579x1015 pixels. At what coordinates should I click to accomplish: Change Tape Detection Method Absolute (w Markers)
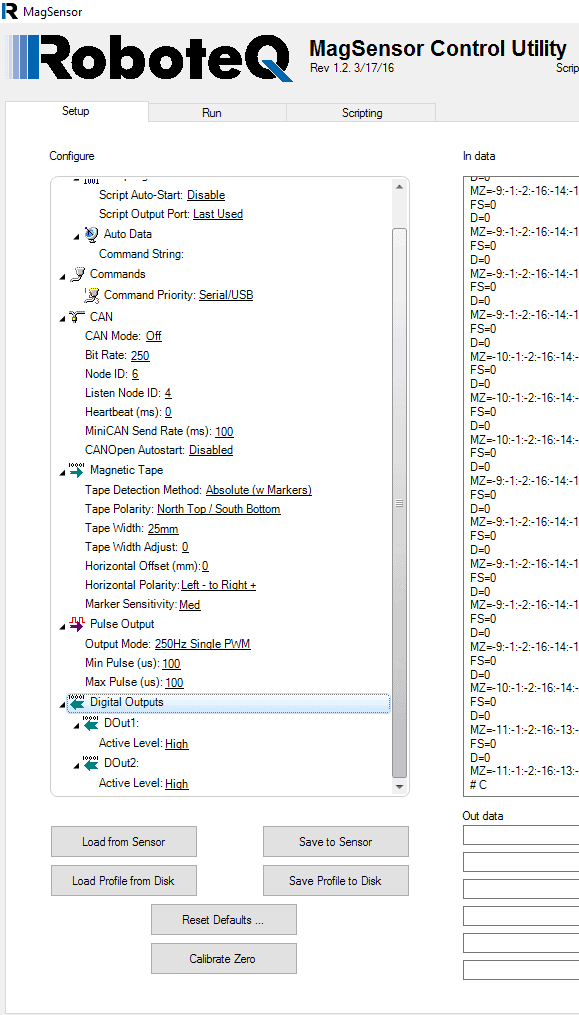tap(258, 490)
